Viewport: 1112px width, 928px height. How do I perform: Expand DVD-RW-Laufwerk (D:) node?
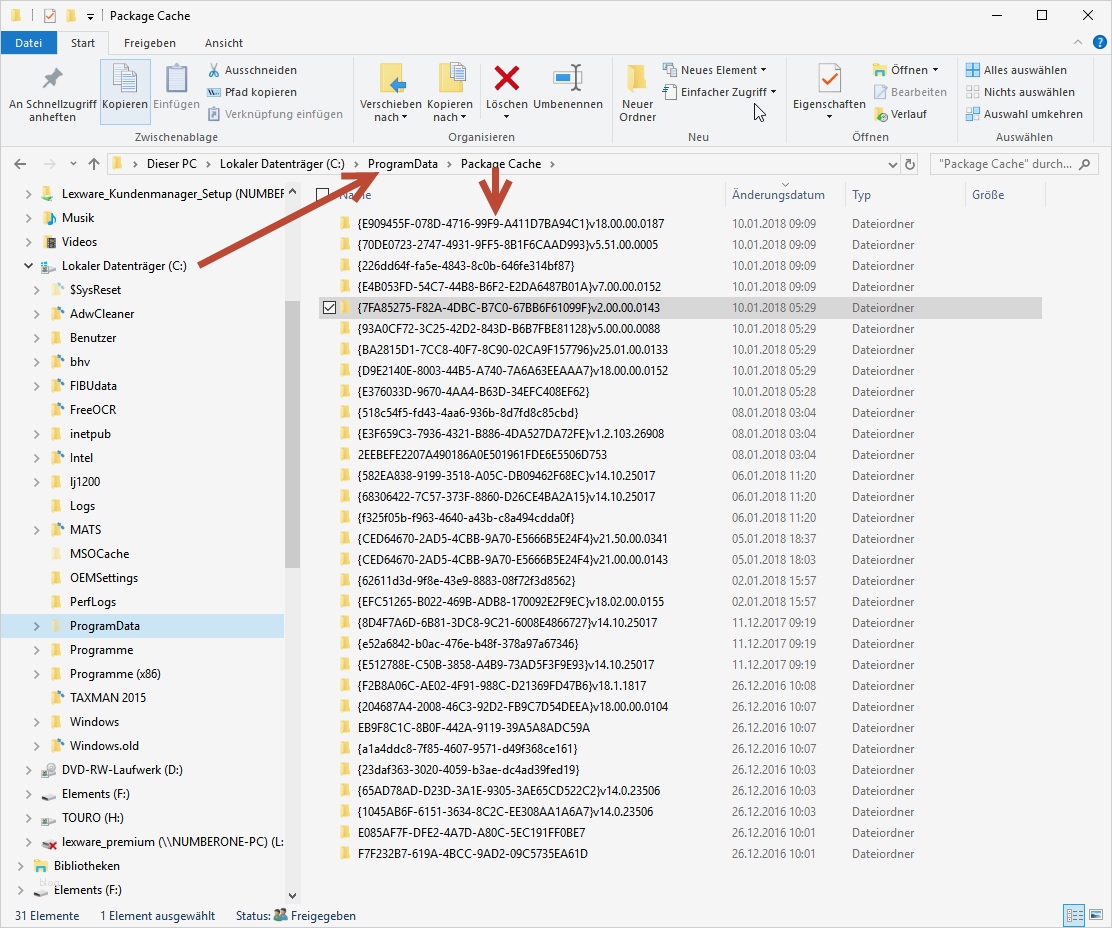point(28,770)
